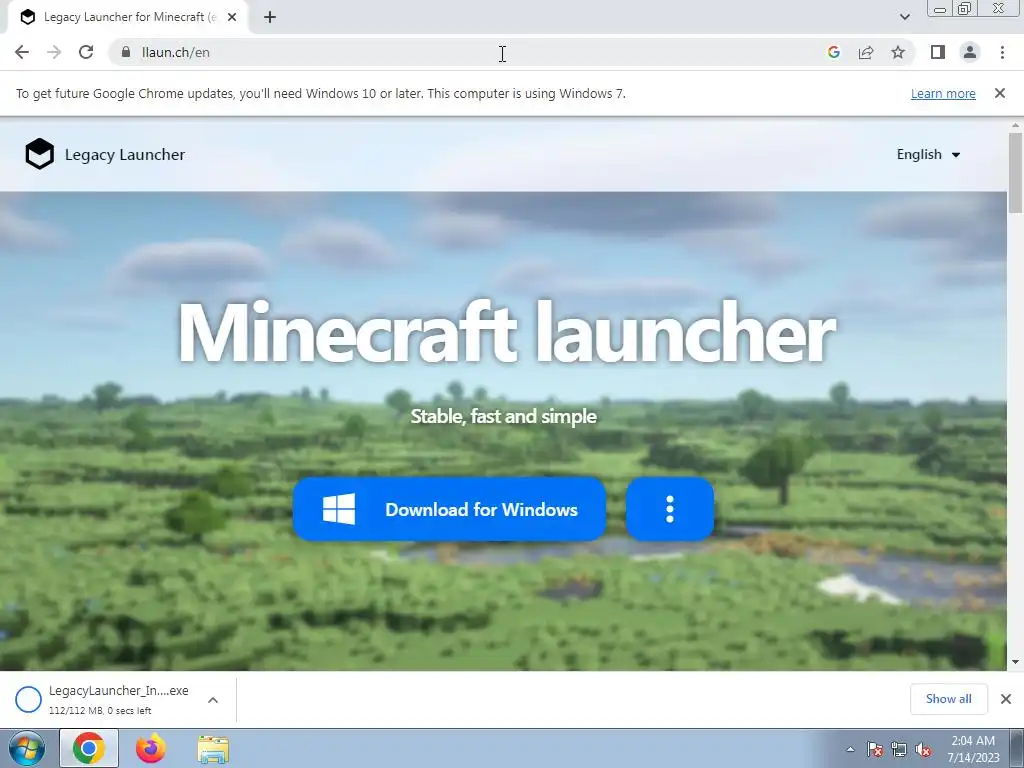Viewport: 1024px width, 768px height.
Task: Toggle the Chrome side panel
Action: [x=938, y=52]
